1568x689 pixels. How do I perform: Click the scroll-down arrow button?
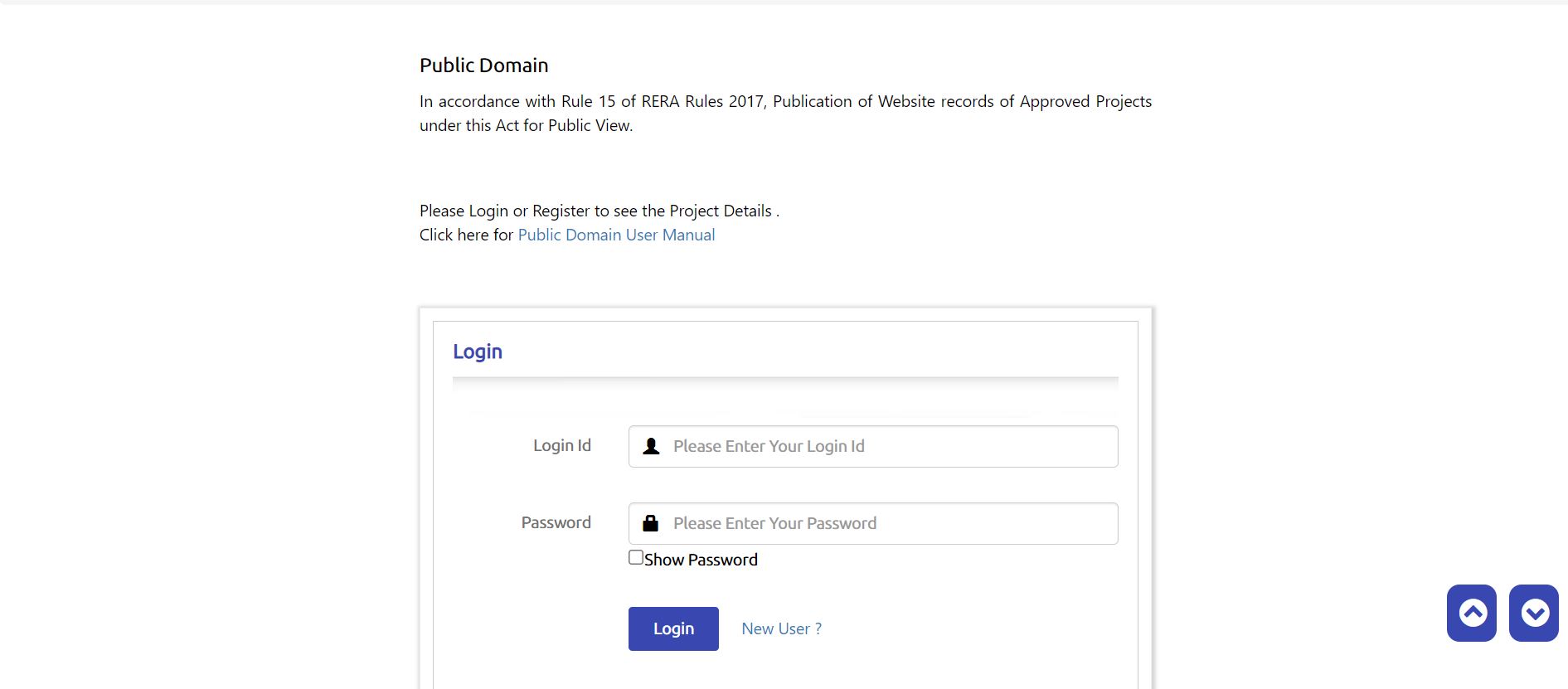coord(1533,613)
